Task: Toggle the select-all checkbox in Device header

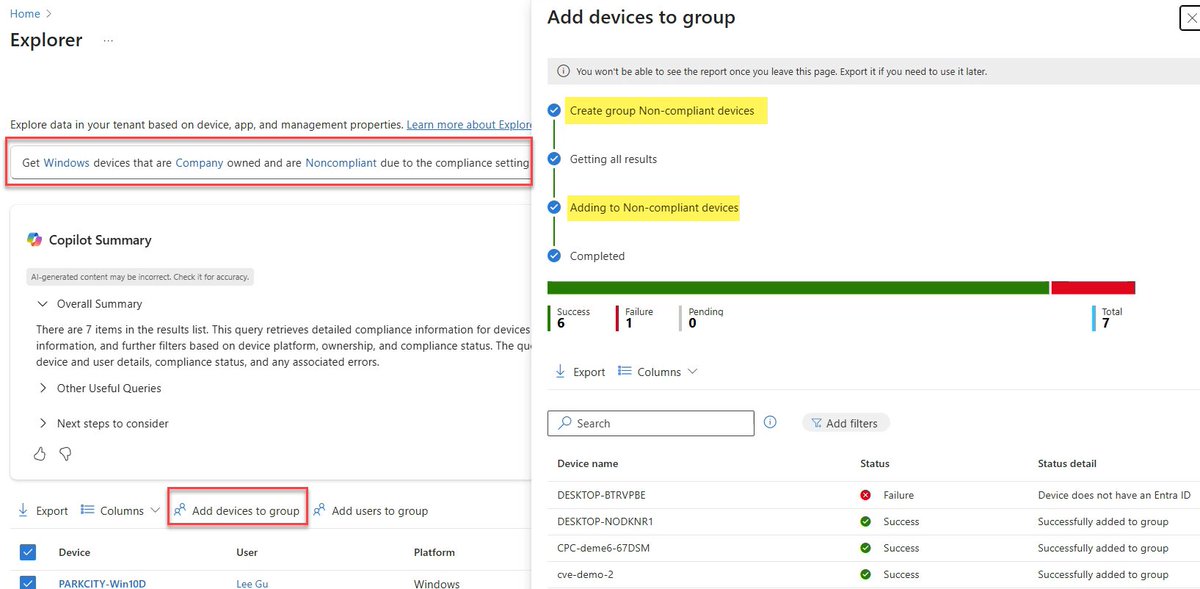Action: 27,552
